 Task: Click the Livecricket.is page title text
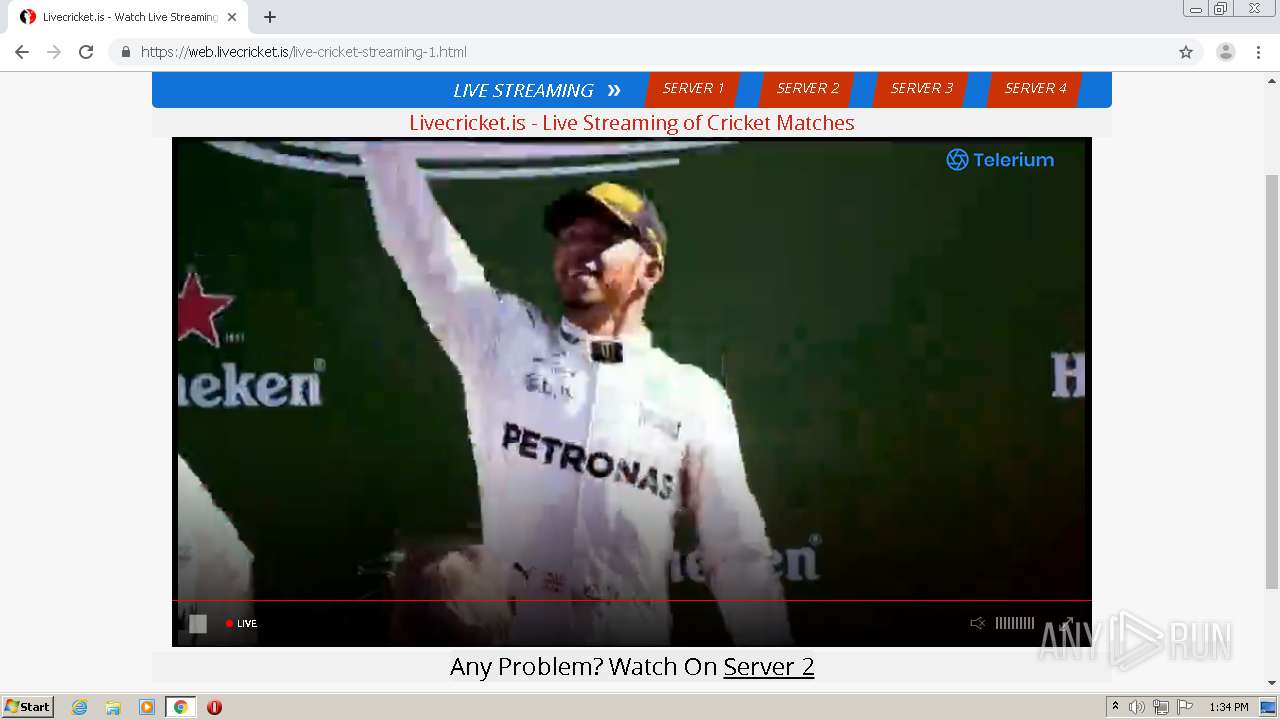click(632, 123)
